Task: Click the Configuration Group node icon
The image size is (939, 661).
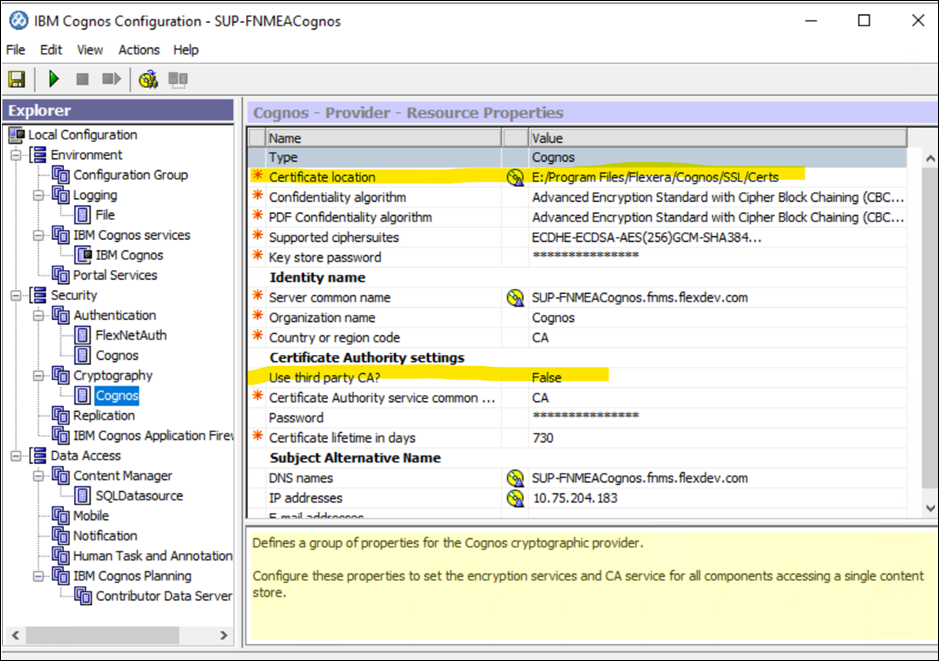Action: point(60,175)
